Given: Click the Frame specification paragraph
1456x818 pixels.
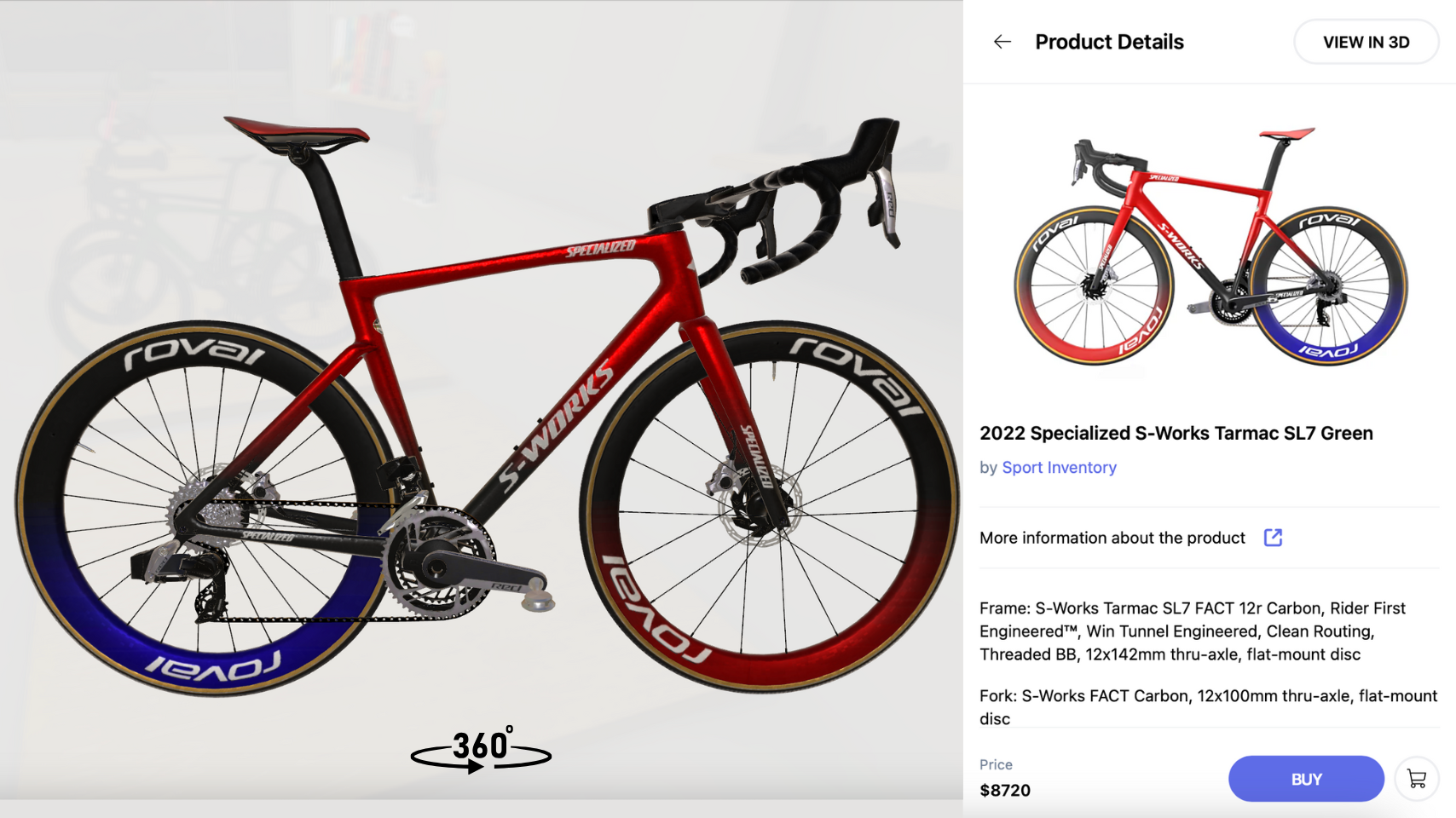Looking at the screenshot, I should click(x=1193, y=631).
